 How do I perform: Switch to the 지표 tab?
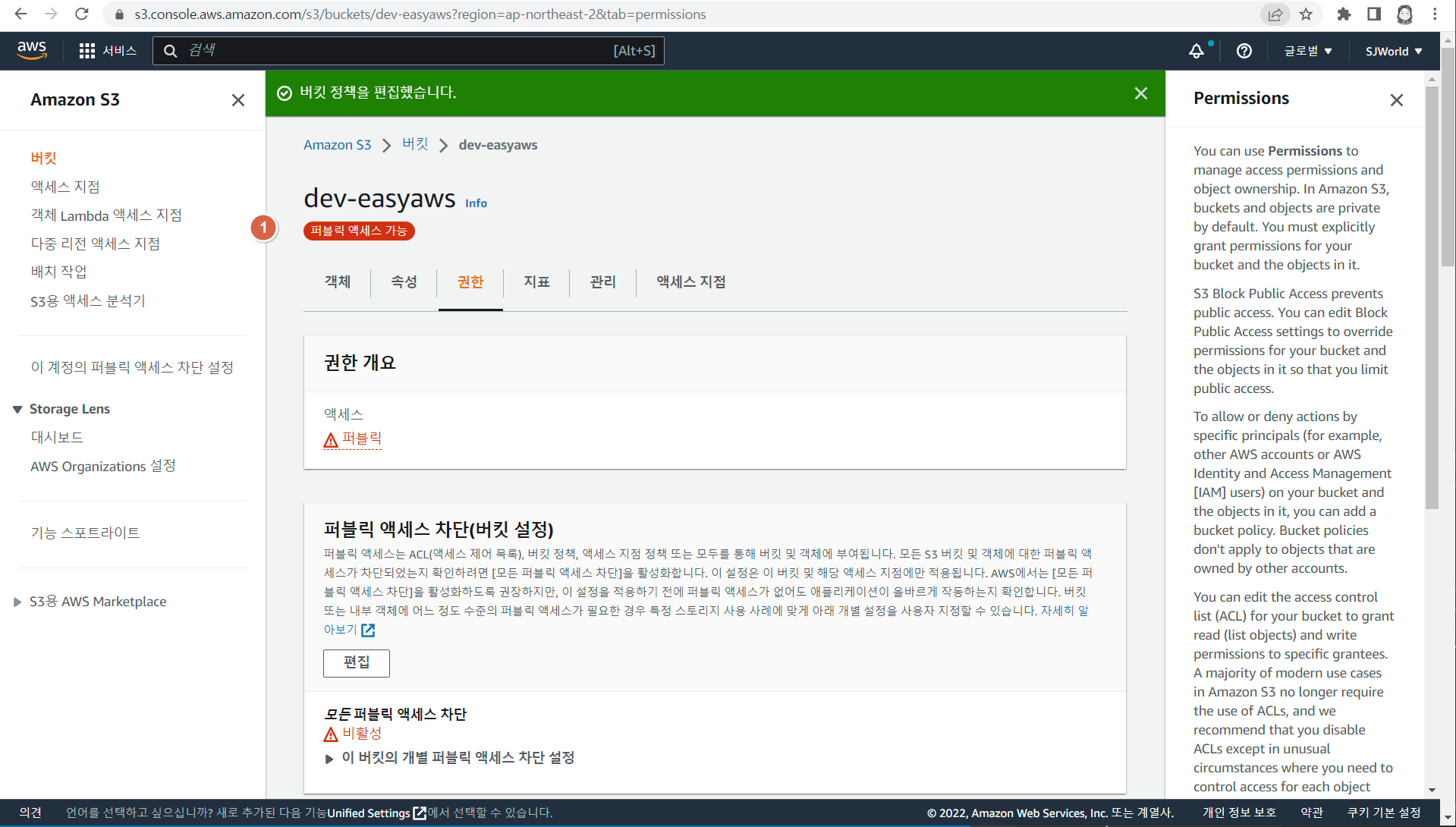(536, 282)
